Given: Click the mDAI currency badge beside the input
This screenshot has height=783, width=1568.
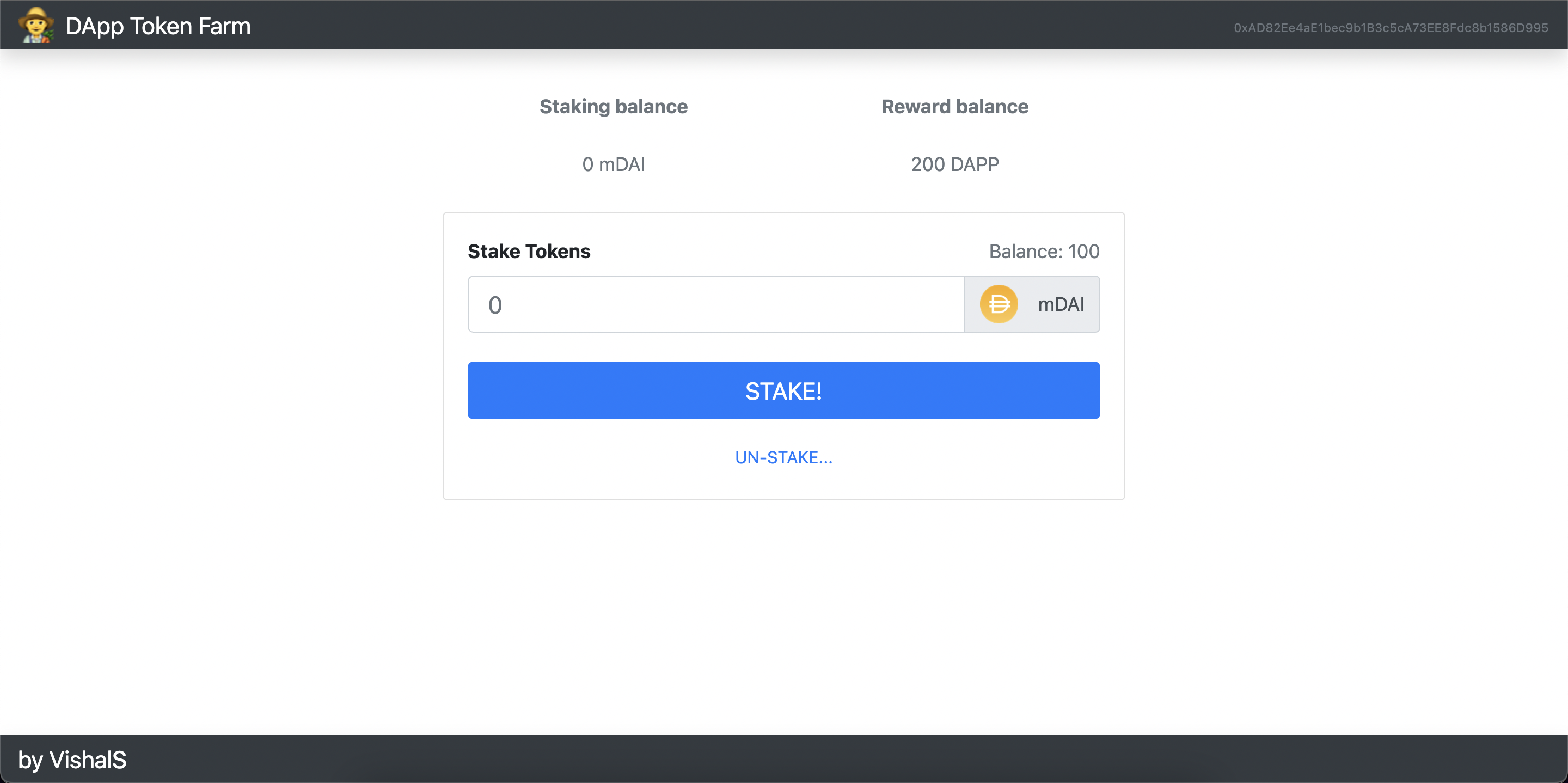Looking at the screenshot, I should coord(1032,304).
